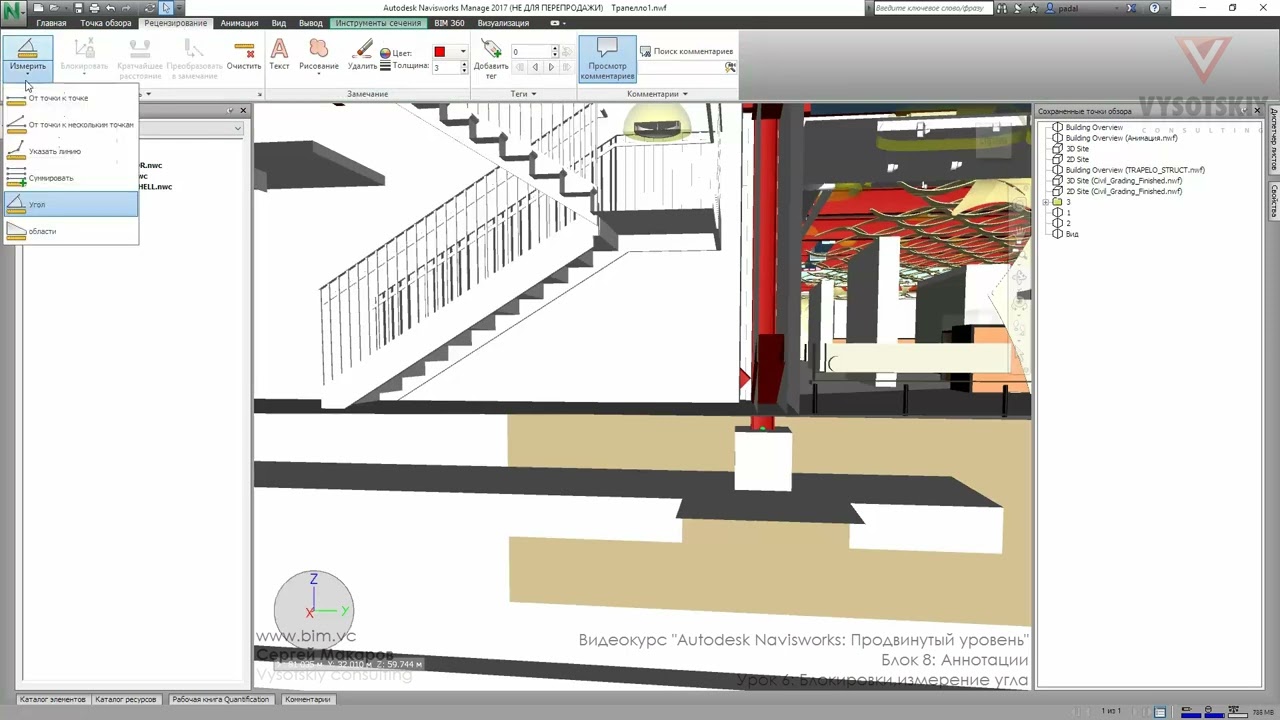Expand the Комментарии panel dropdown arrow
This screenshot has height=720, width=1280.
click(x=685, y=94)
